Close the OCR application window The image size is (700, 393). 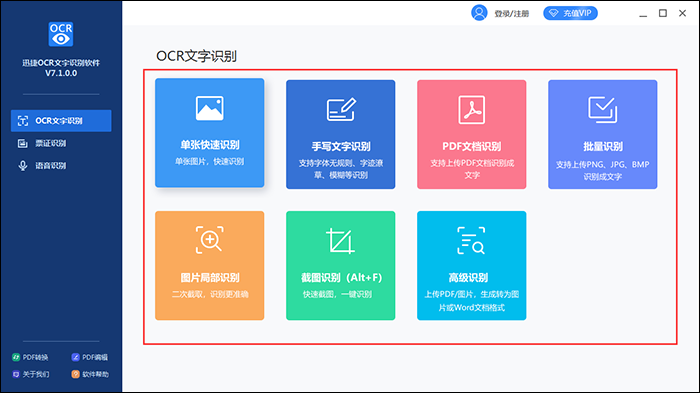[x=683, y=13]
